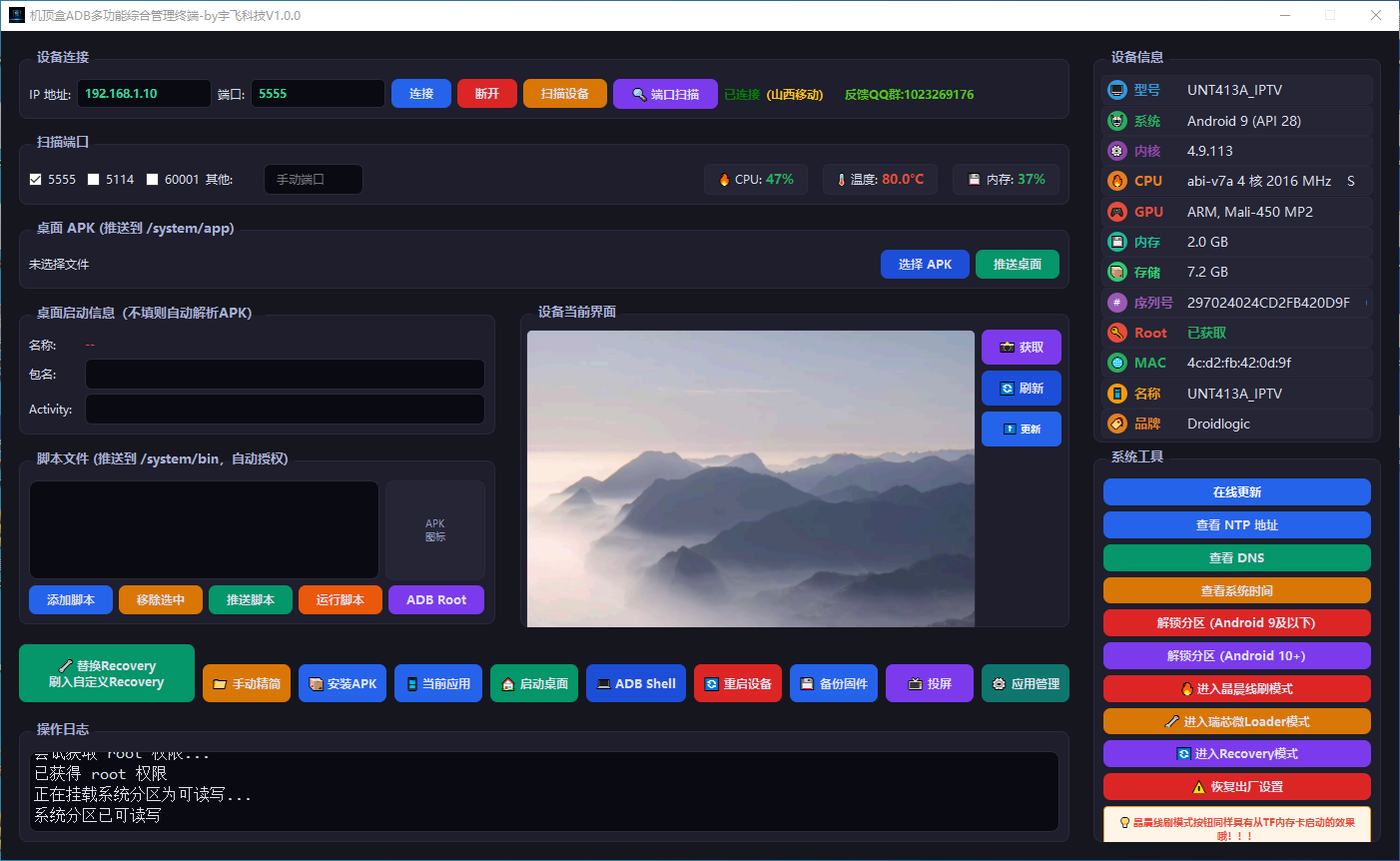Viewport: 1400px width, 861px height.
Task: Click the red 断开 disconnect button
Action: point(487,94)
